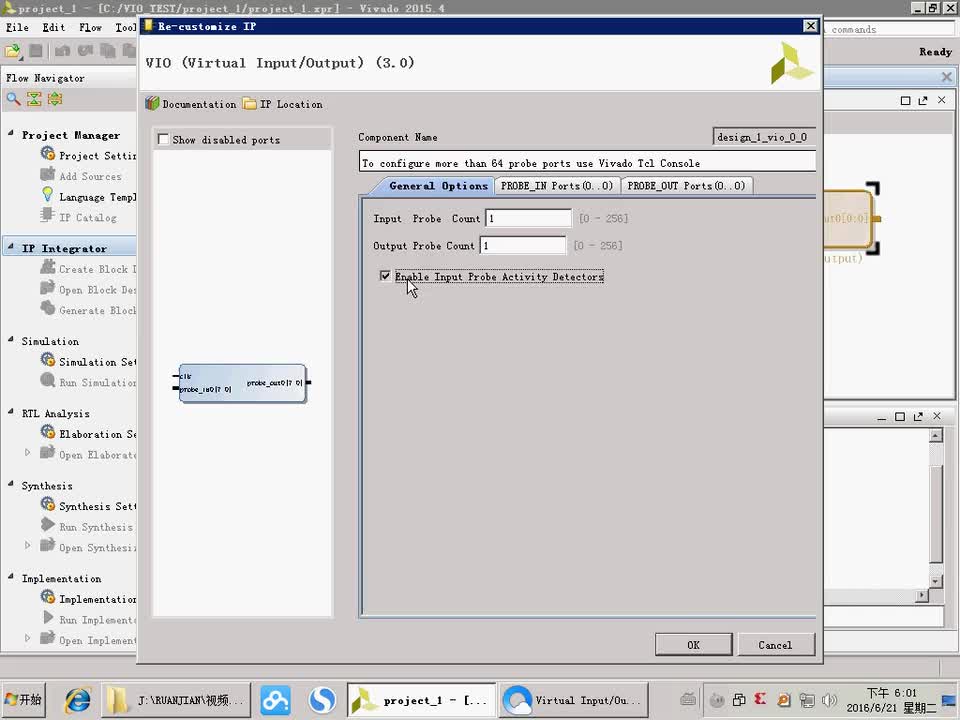The image size is (960, 720).
Task: Open the J:\RUANJIAN folder taskbar button
Action: point(176,700)
